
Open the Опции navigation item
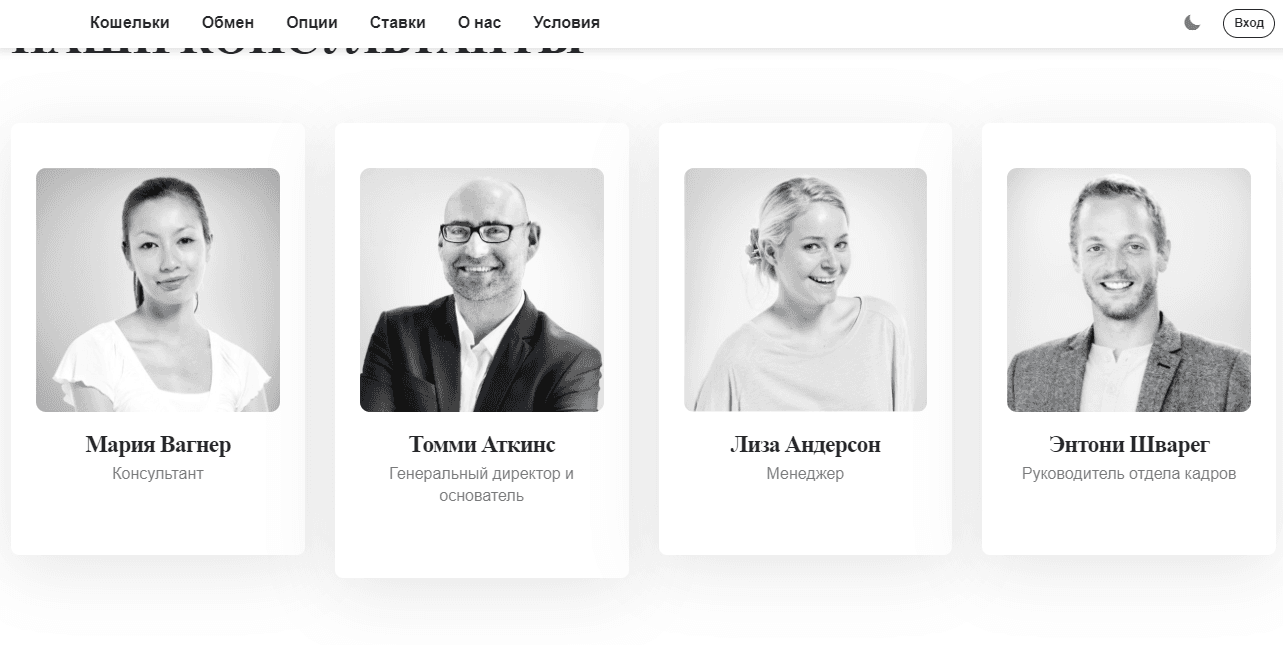pyautogui.click(x=312, y=22)
